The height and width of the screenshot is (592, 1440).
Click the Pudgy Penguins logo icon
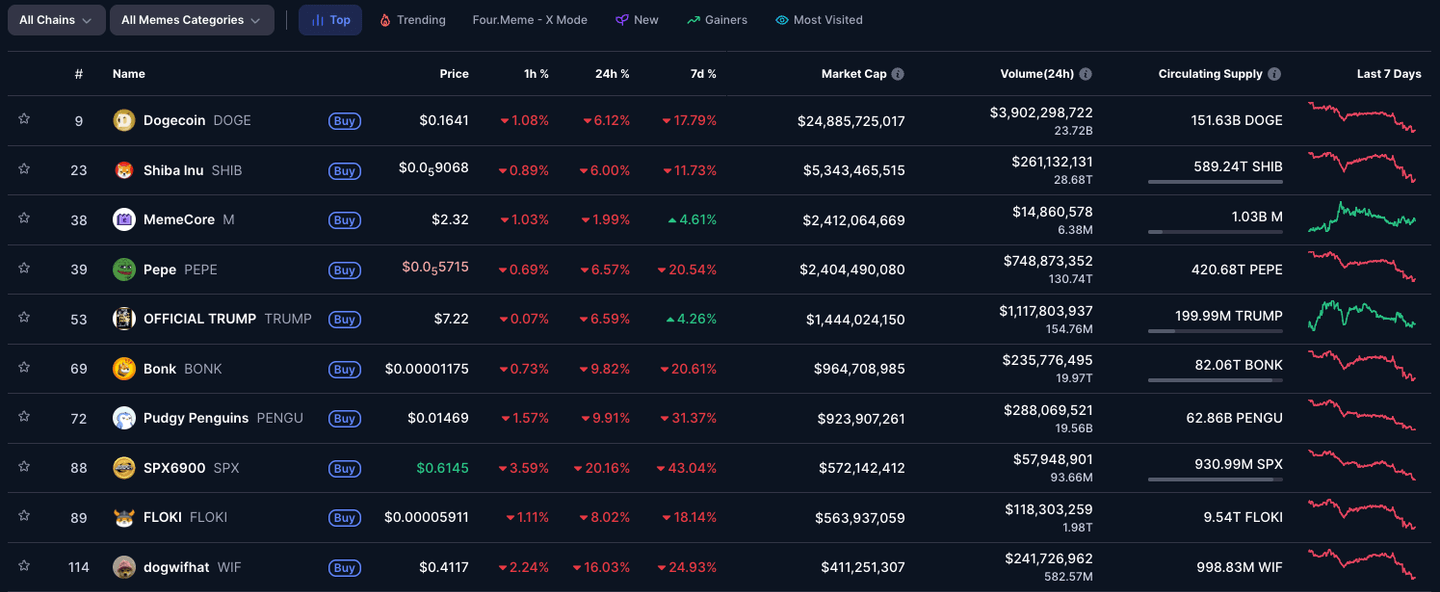pos(124,418)
